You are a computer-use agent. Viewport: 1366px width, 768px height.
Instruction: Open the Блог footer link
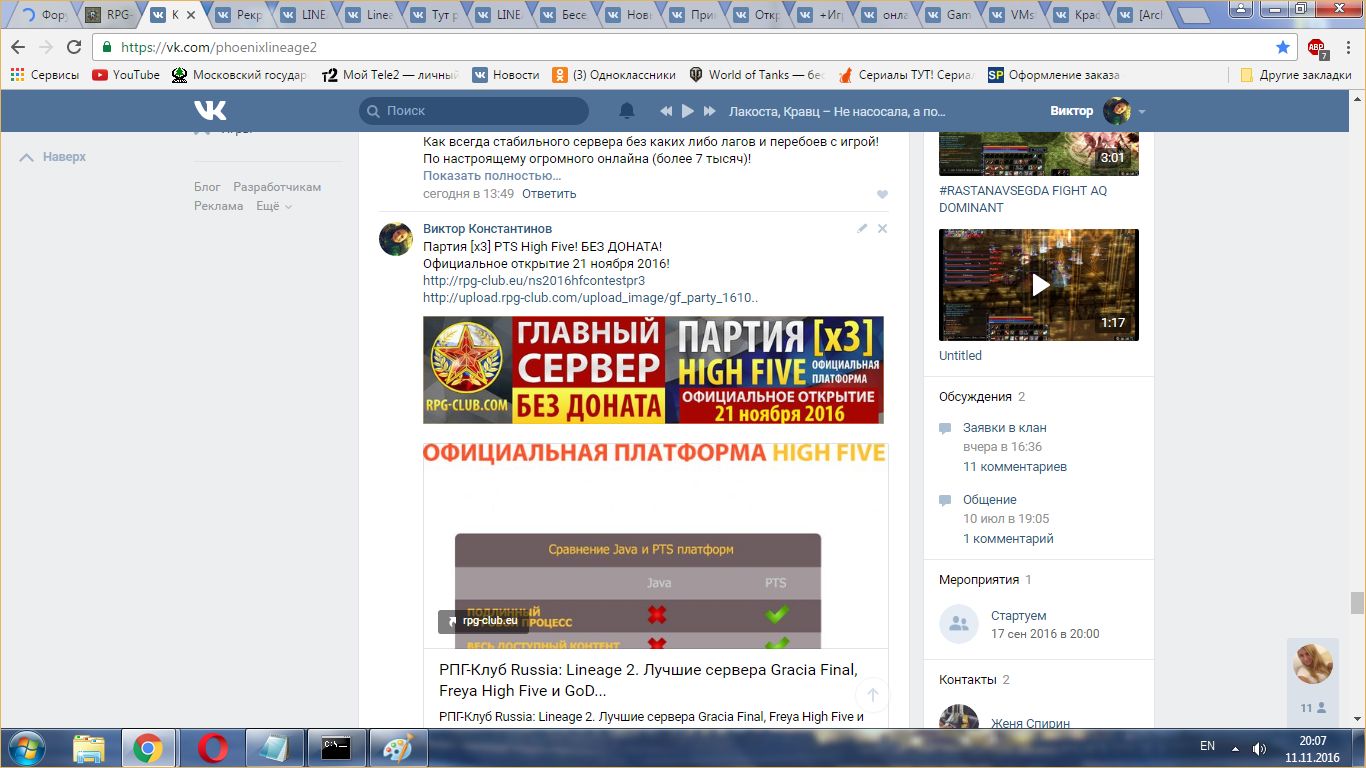207,187
